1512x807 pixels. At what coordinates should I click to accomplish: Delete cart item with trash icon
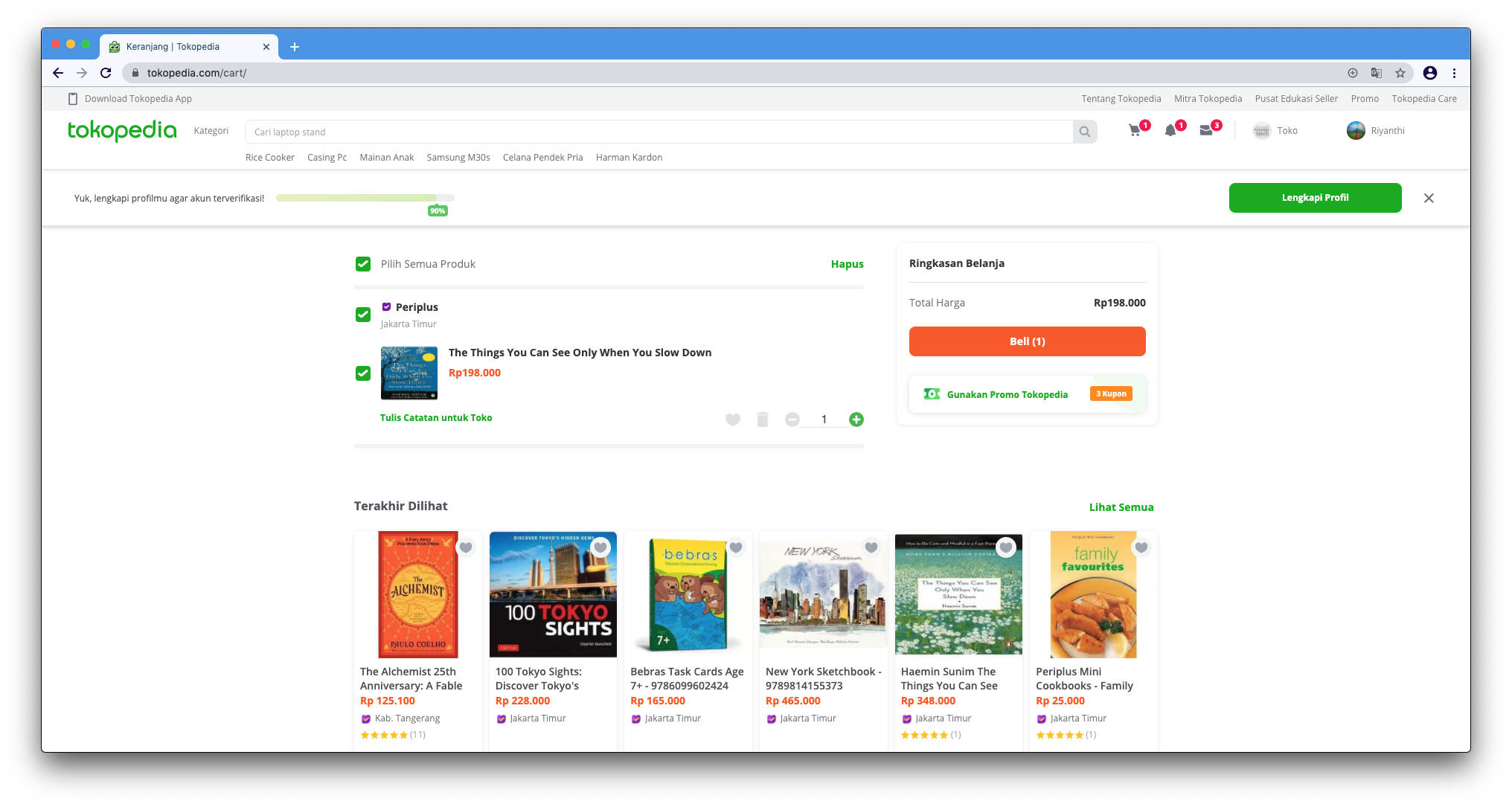coord(763,419)
